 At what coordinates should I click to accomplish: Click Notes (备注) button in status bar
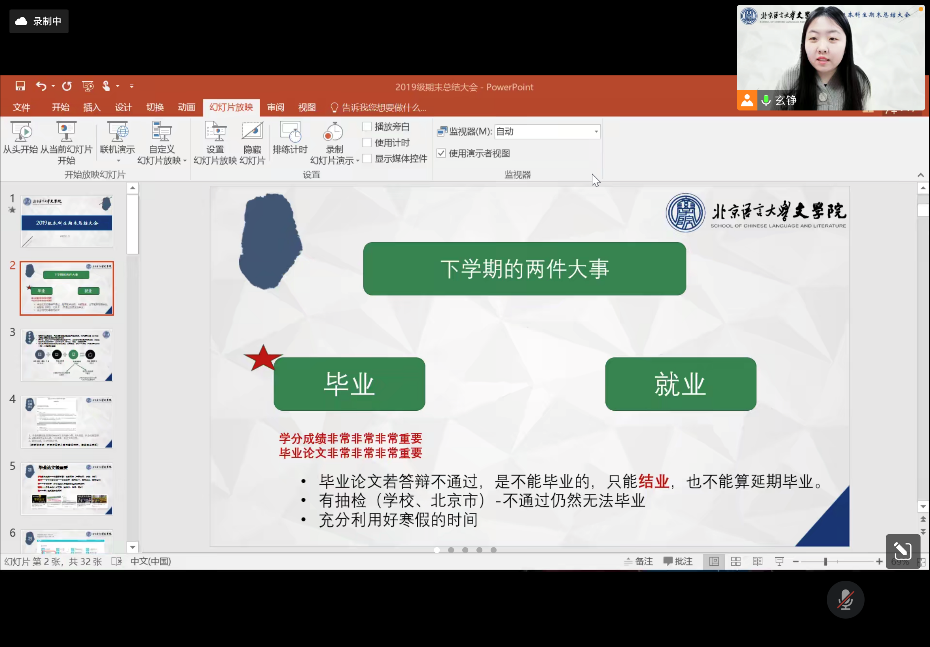637,562
